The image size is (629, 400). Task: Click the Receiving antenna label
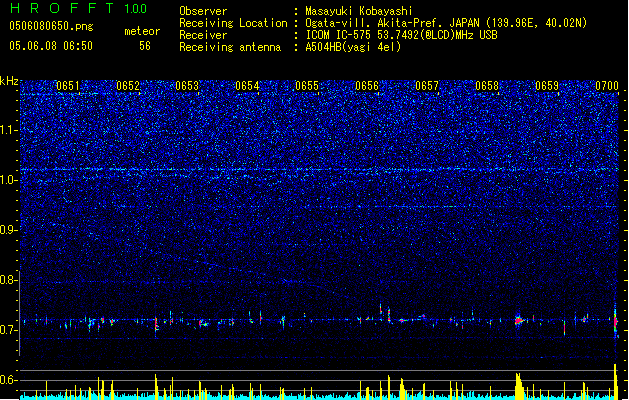[230, 47]
